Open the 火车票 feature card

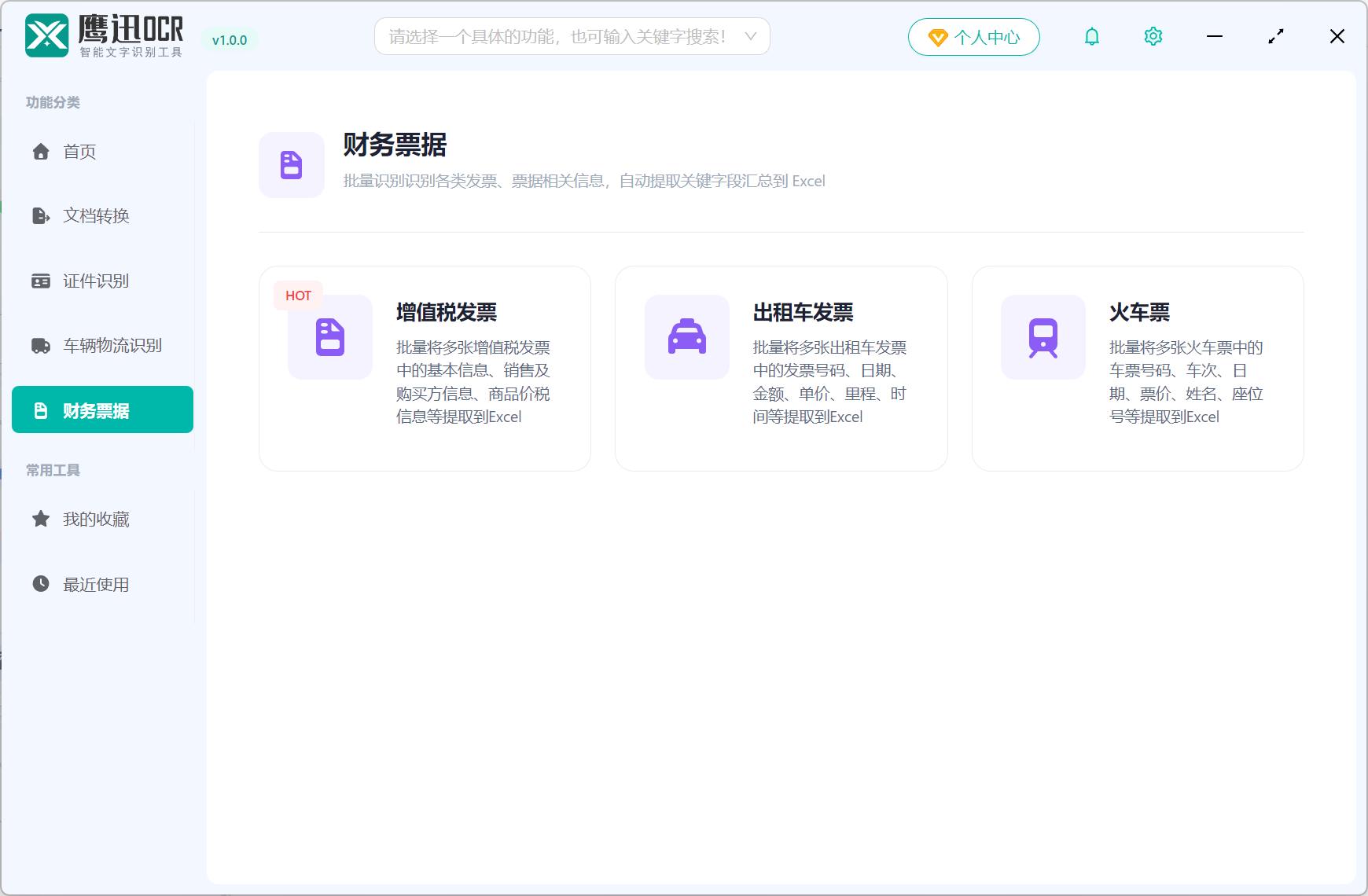coord(1137,368)
